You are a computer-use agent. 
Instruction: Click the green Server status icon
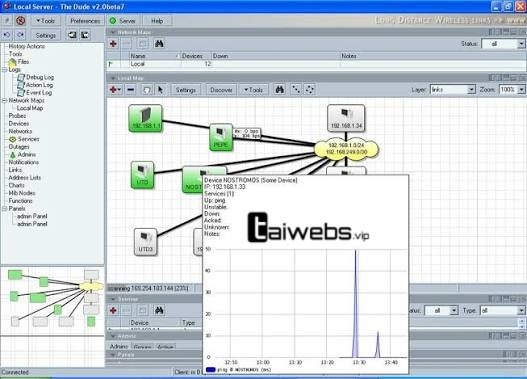(113, 21)
